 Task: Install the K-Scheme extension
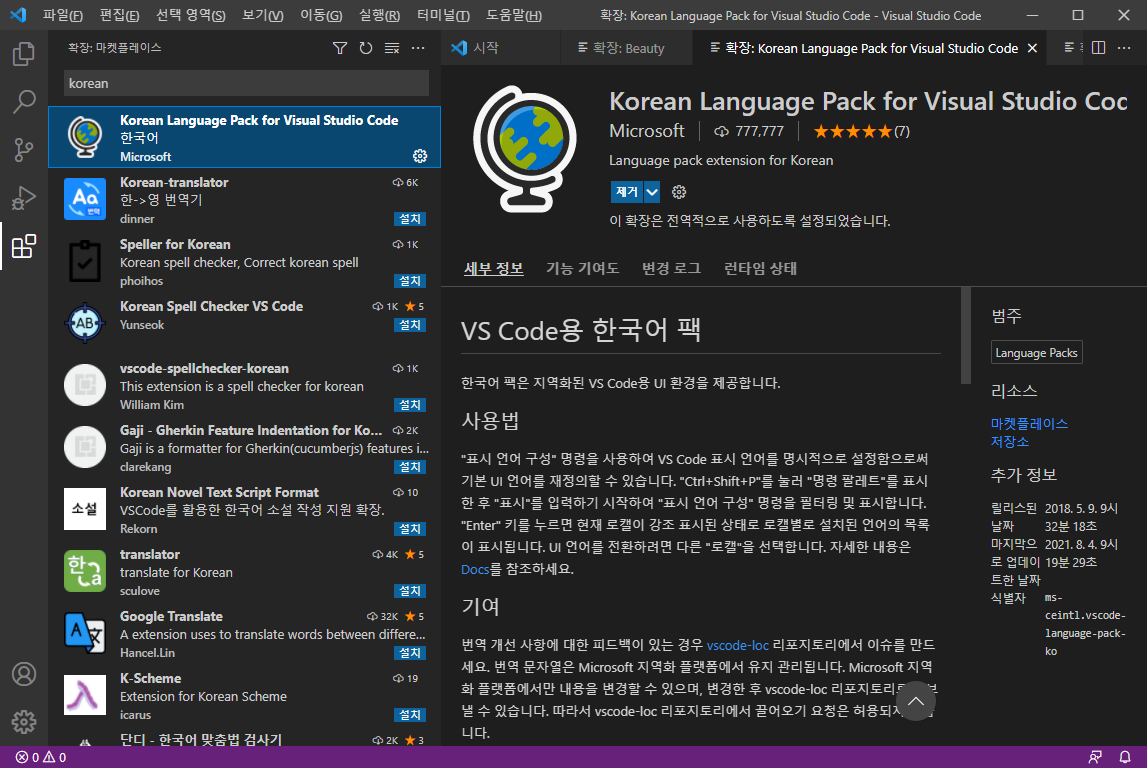[410, 715]
